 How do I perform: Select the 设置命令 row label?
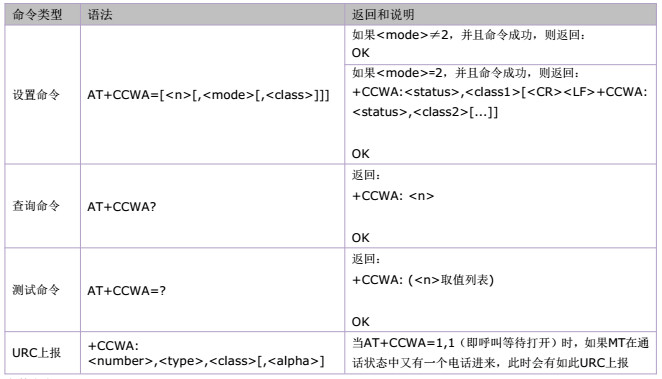click(x=36, y=95)
